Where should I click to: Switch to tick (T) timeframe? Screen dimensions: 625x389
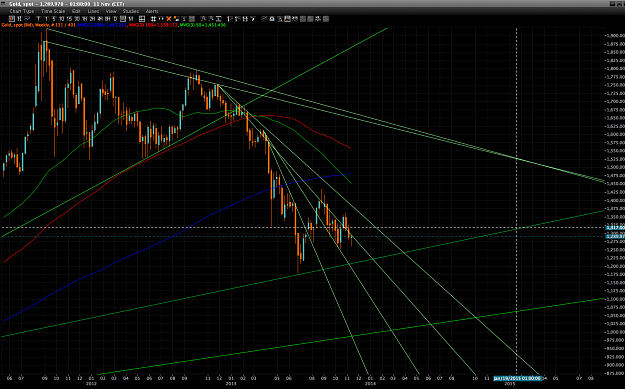coord(39,19)
